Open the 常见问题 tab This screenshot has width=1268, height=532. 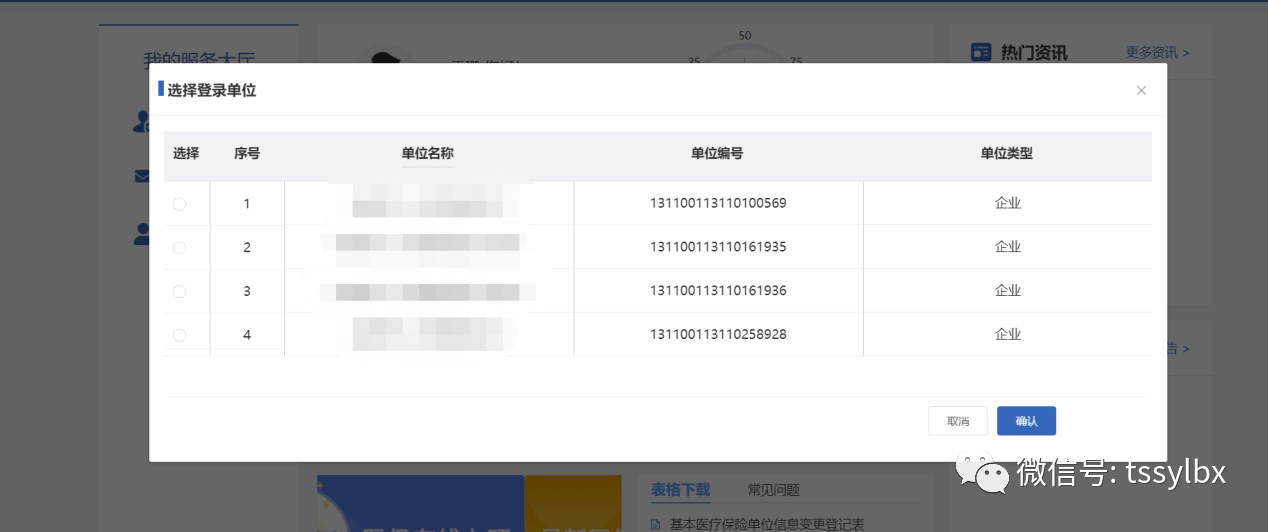point(773,490)
